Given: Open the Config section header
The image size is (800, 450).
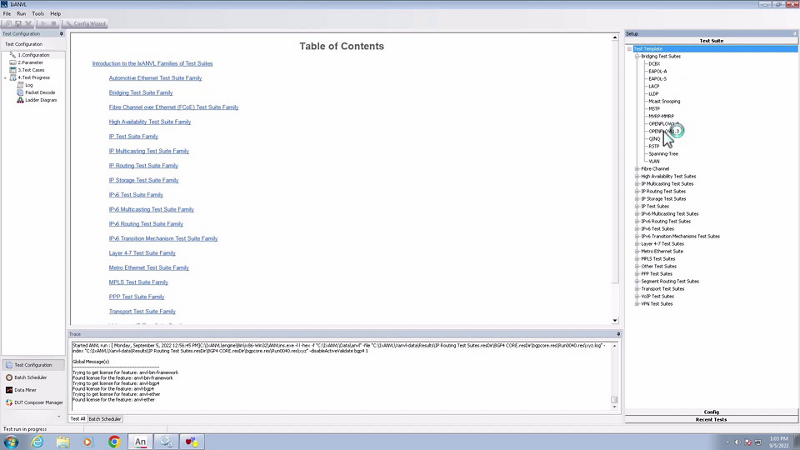Looking at the screenshot, I should (711, 412).
